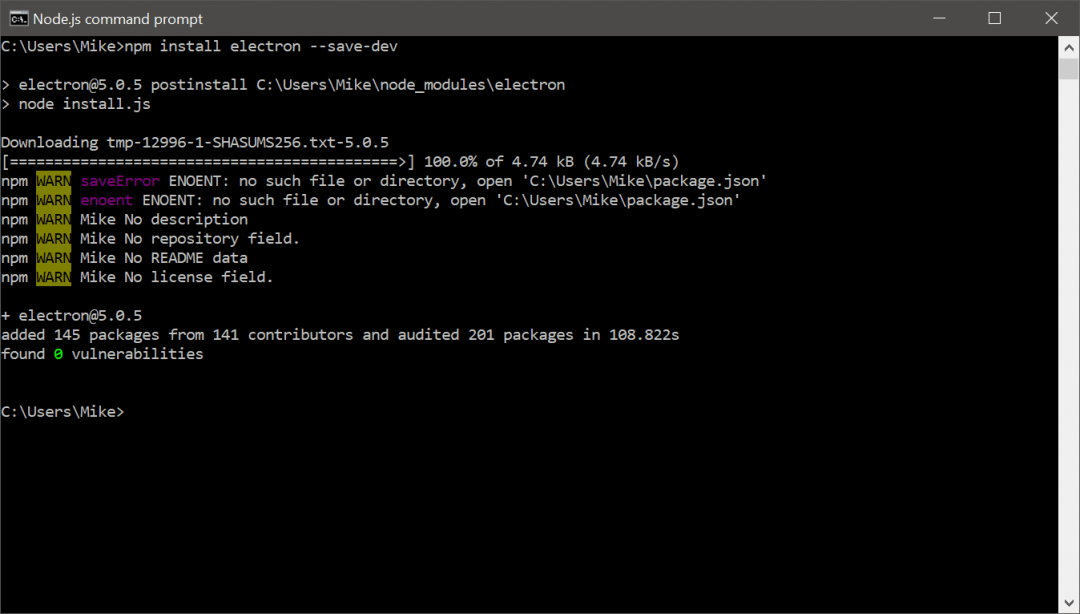The height and width of the screenshot is (614, 1080).
Task: Click the scrollbar up arrow
Action: 1069,45
